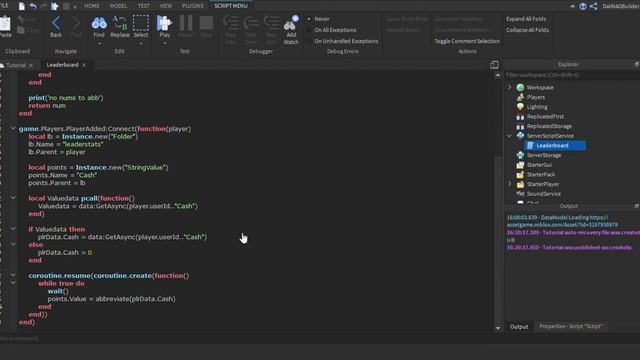This screenshot has height=360, width=640.
Task: Select StarterGui in the Explorer
Action: (x=539, y=165)
